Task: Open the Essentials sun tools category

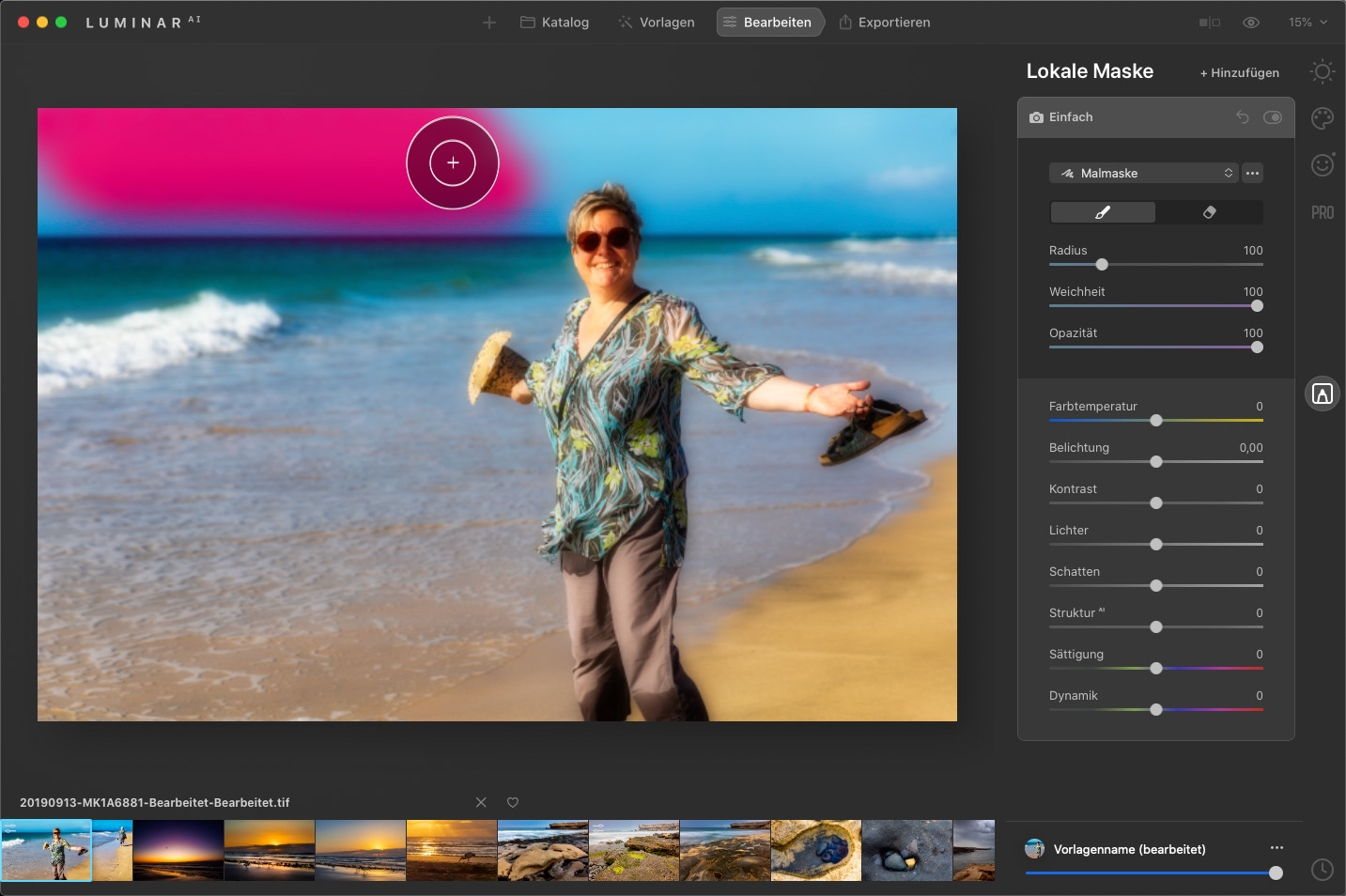Action: click(x=1323, y=71)
